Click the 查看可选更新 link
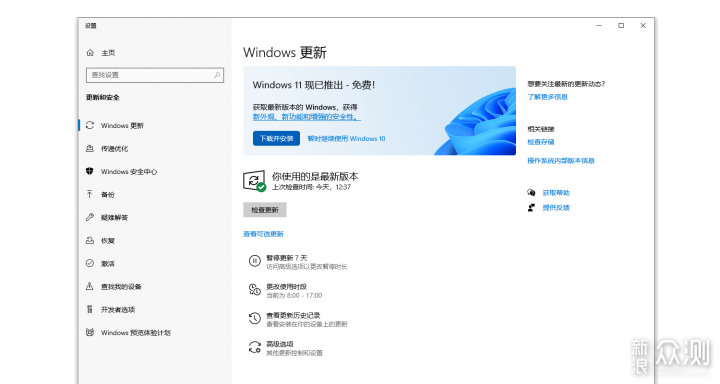Screen dimensions: 720x384 [264, 234]
